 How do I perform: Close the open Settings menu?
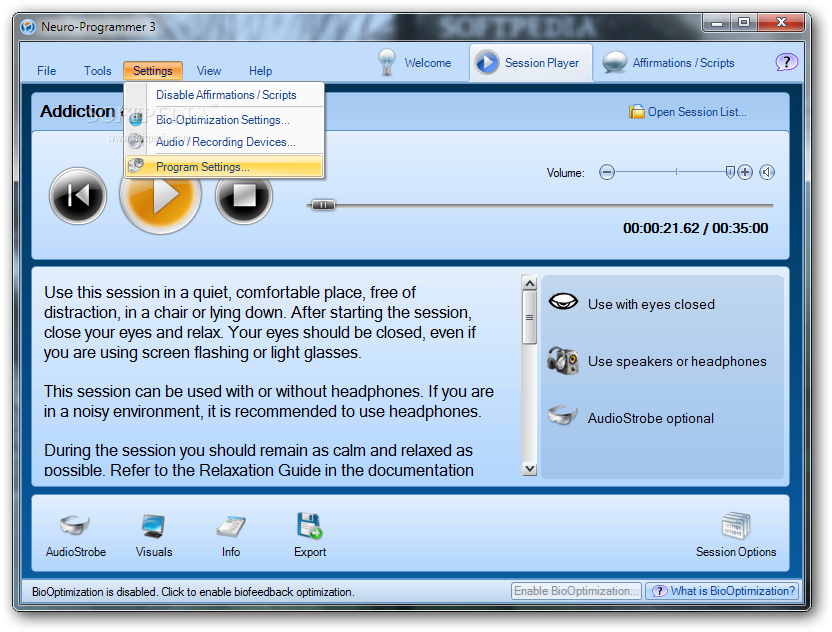pyautogui.click(x=153, y=71)
